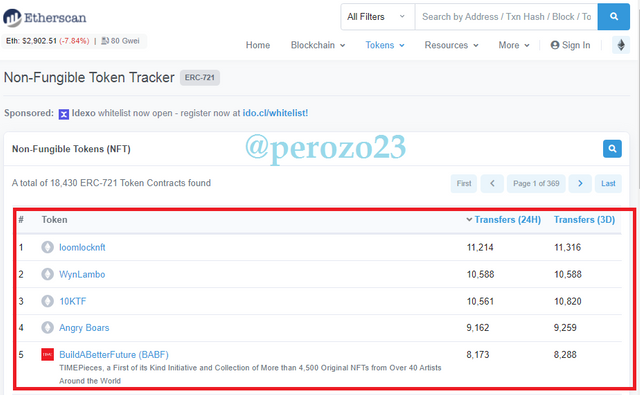Image resolution: width=640 pixels, height=395 pixels.
Task: Click the WynLambo token icon
Action: pos(47,274)
